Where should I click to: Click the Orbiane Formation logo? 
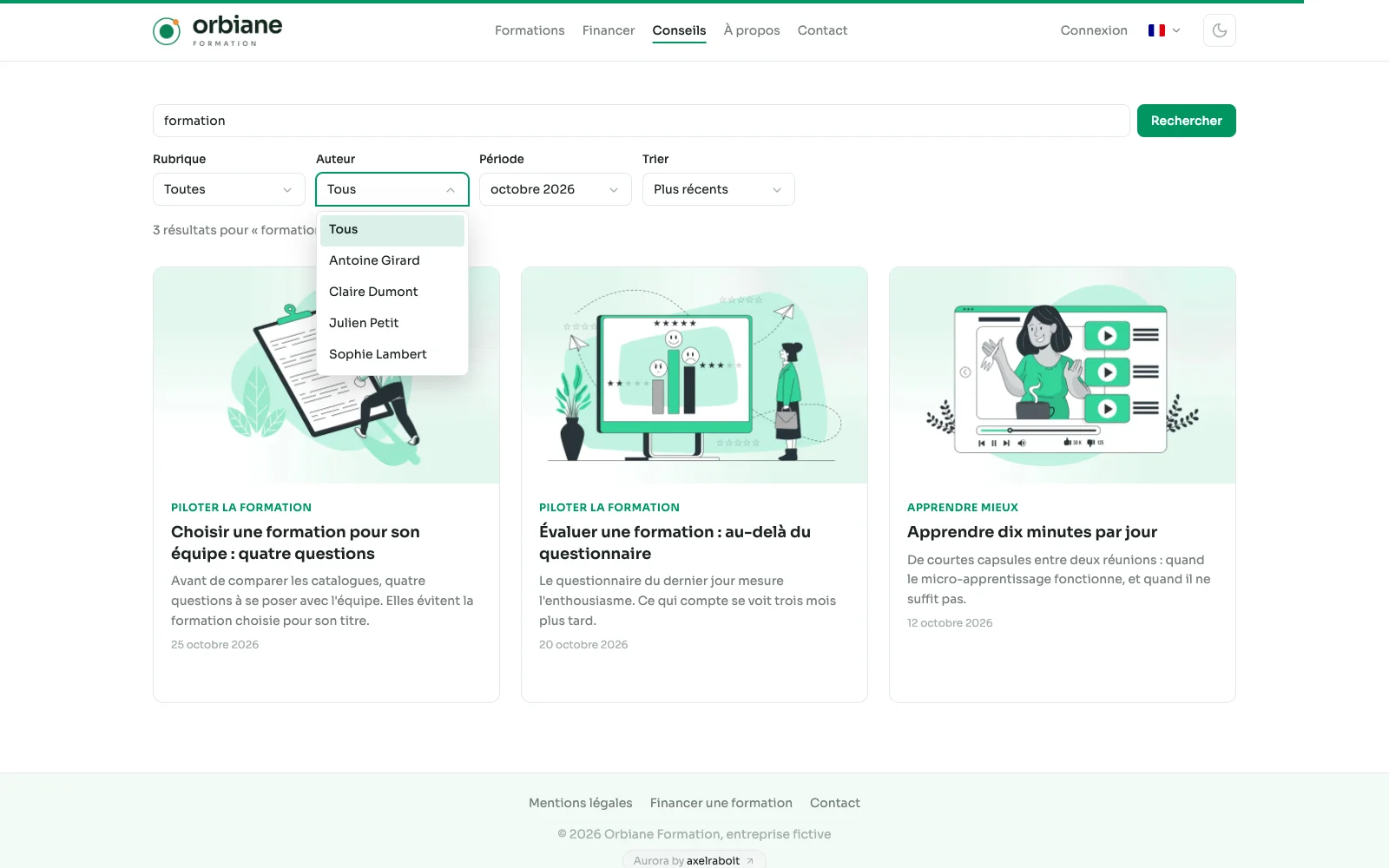coord(218,30)
